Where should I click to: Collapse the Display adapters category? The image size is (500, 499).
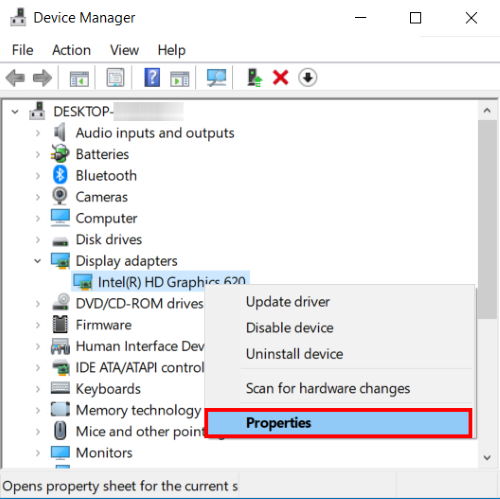click(38, 261)
